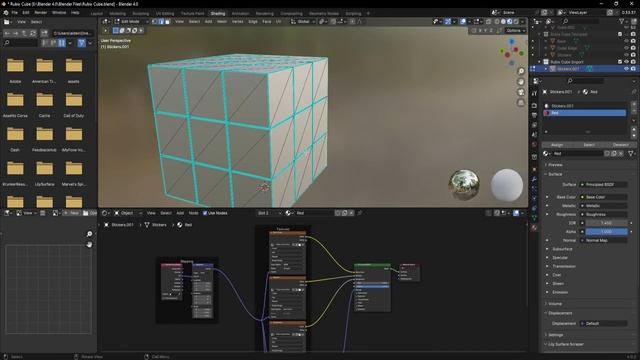Expand the Settings panel
The image size is (640, 360).
point(556,335)
